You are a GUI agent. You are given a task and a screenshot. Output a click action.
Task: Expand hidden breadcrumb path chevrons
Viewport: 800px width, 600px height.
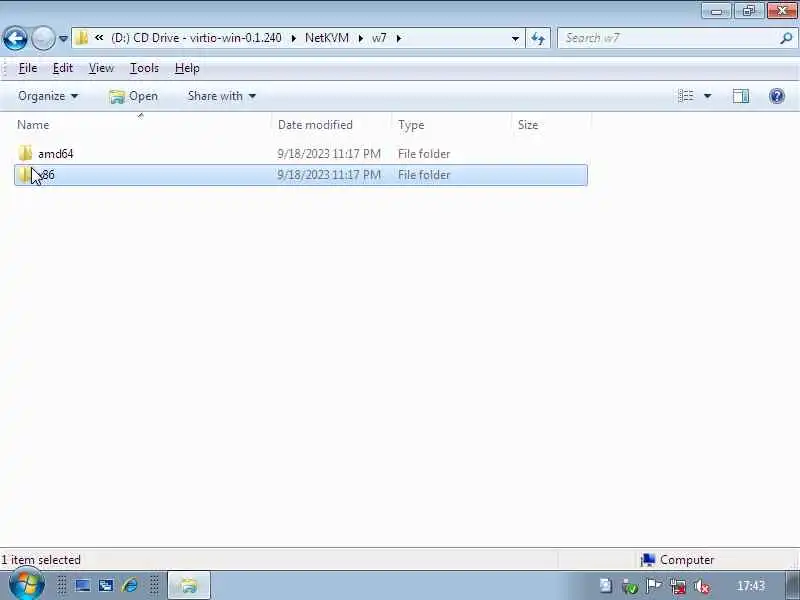(99, 38)
